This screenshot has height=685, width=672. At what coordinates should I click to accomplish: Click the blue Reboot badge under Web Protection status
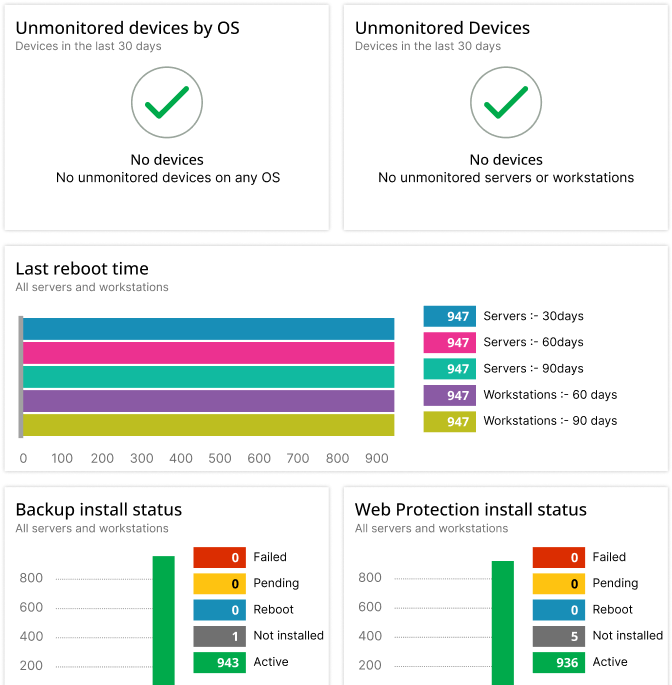pos(558,609)
